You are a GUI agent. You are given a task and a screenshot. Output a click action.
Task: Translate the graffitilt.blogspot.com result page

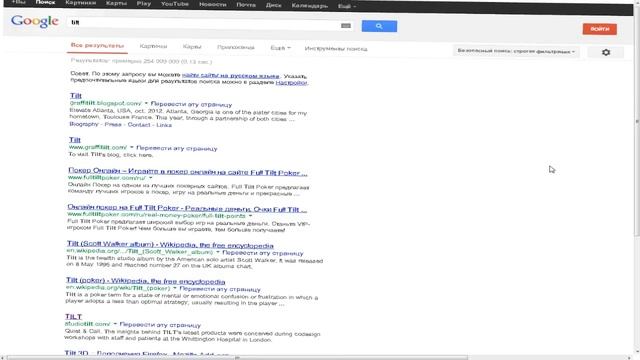191,104
